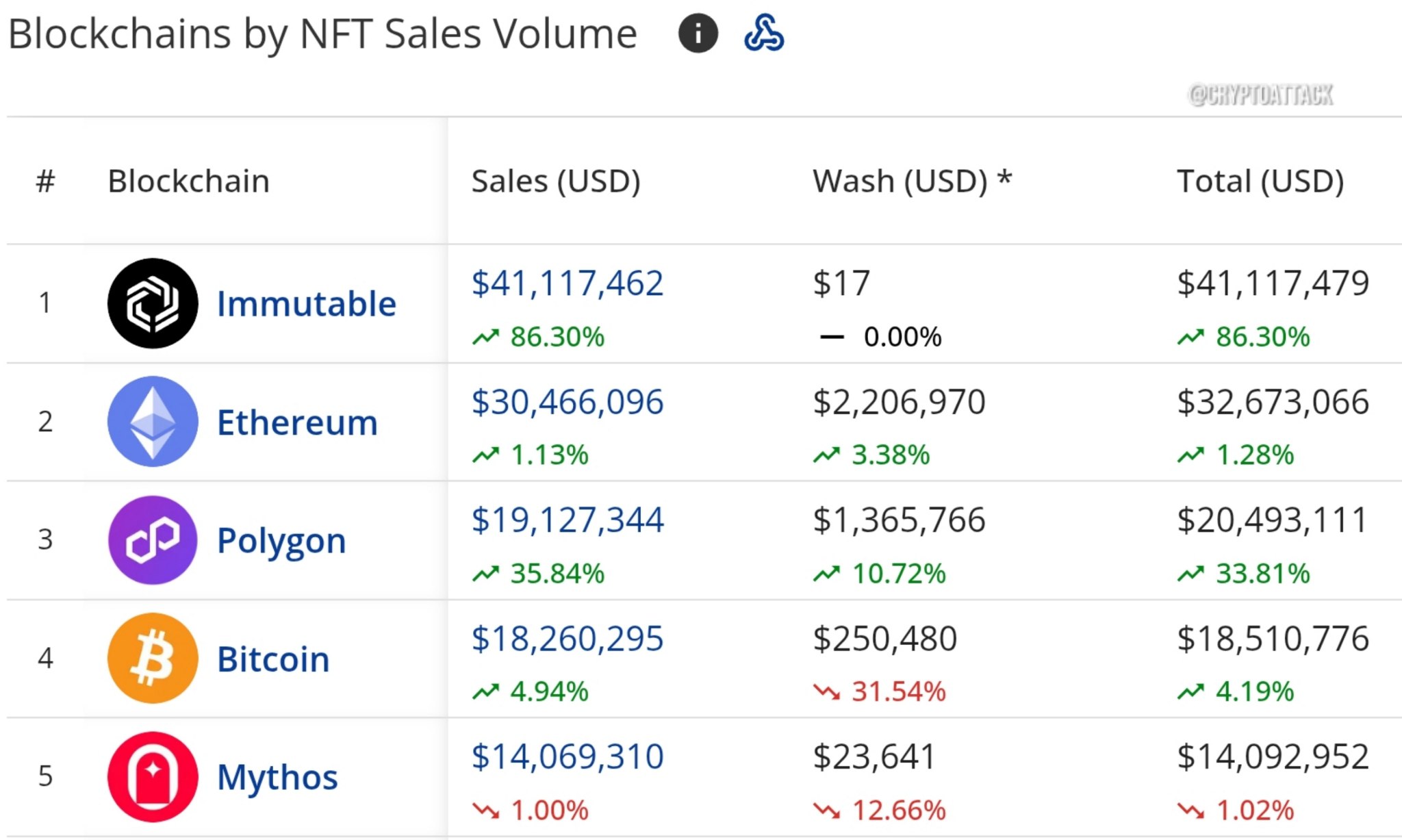The width and height of the screenshot is (1402, 840).
Task: Click the blue webhook icon
Action: (763, 33)
